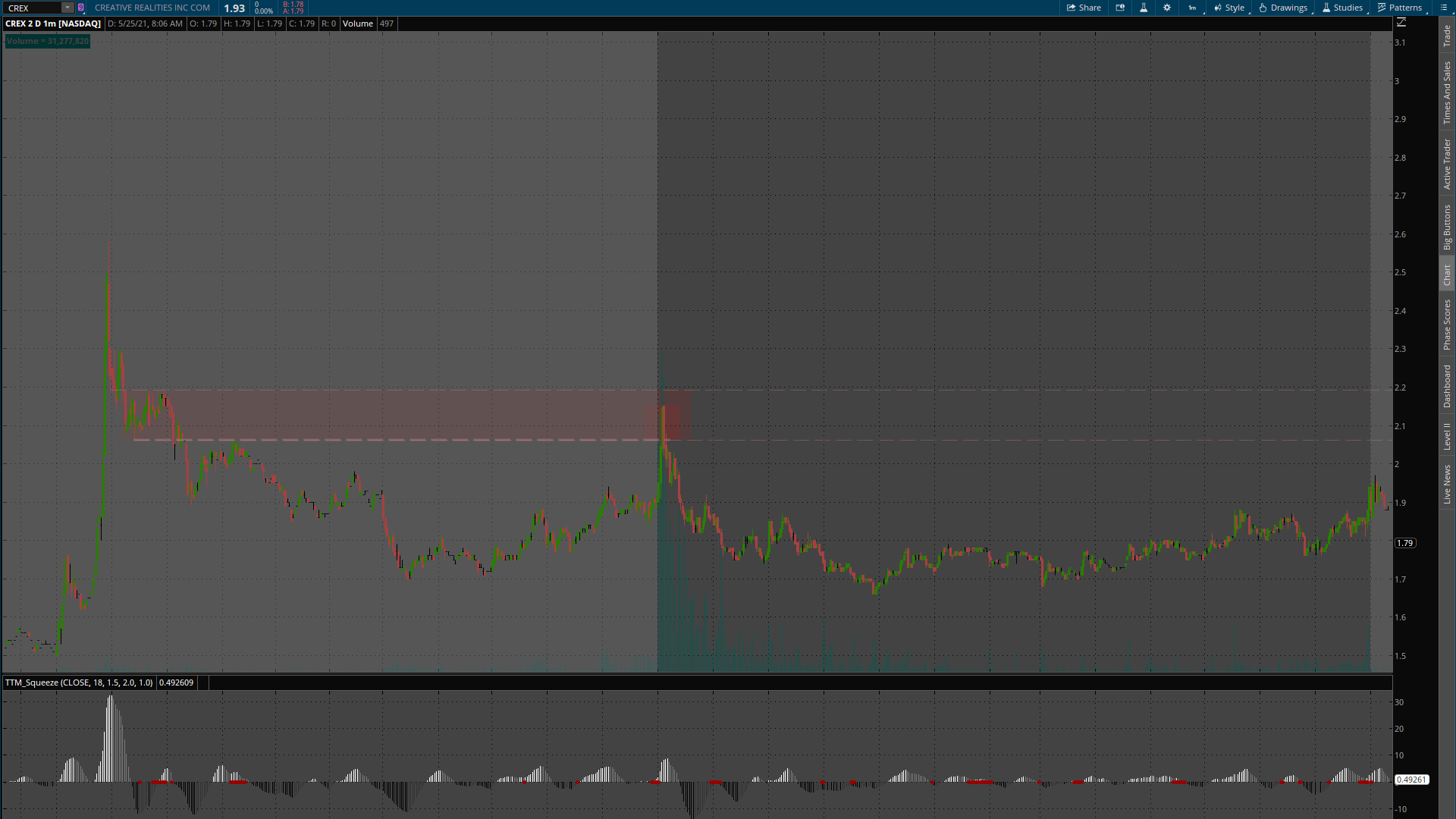Show the Live News sidebar panel
The height and width of the screenshot is (819, 1456).
tap(1447, 484)
